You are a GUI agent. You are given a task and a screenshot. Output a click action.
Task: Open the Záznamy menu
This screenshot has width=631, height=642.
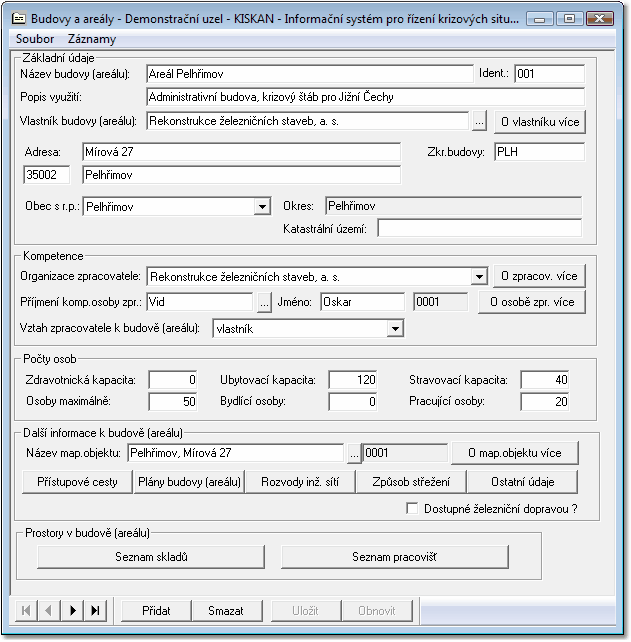tap(92, 39)
